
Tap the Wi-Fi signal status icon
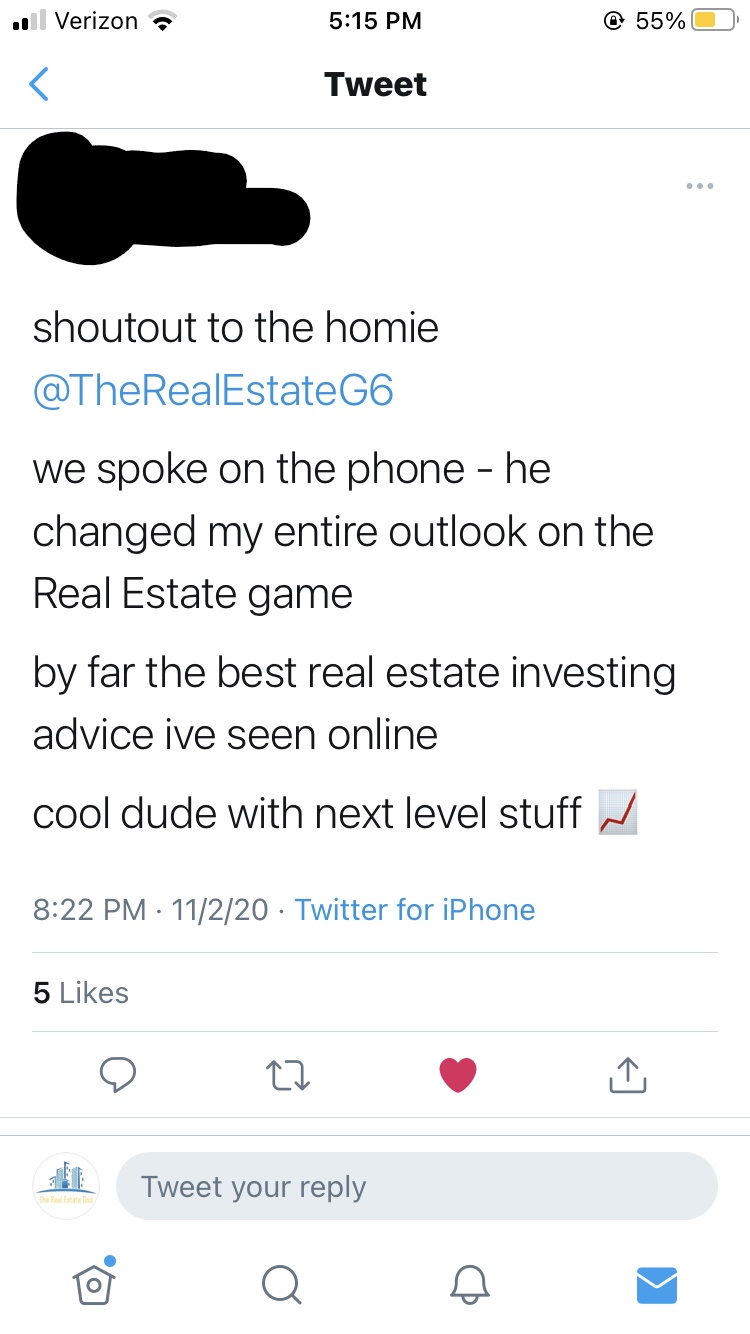(160, 21)
